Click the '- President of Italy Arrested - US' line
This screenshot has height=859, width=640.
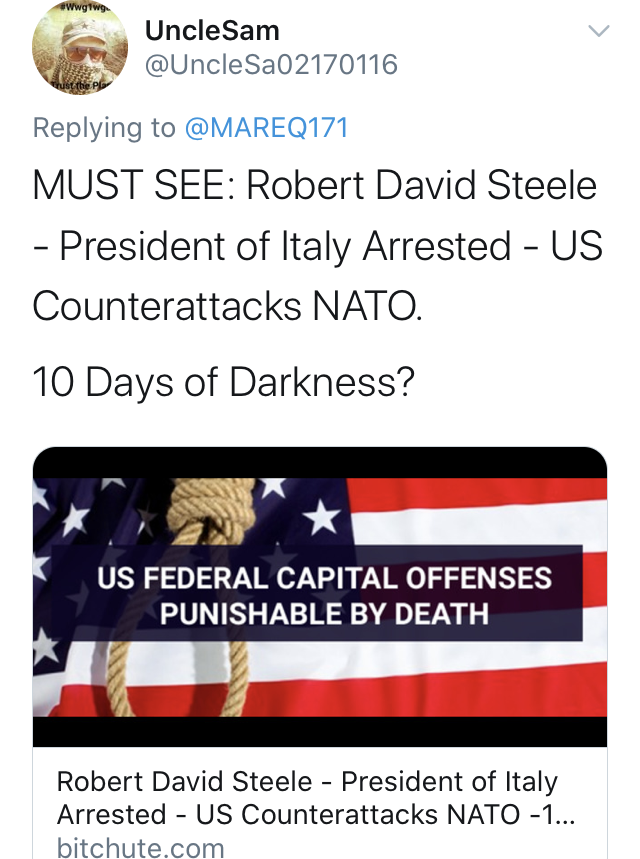[318, 245]
